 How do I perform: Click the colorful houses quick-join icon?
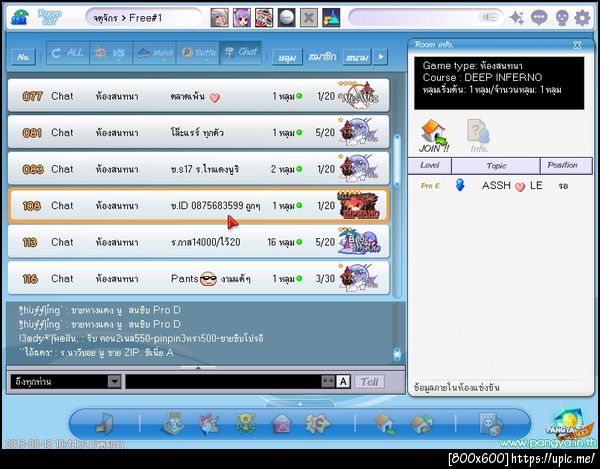pyautogui.click(x=421, y=424)
